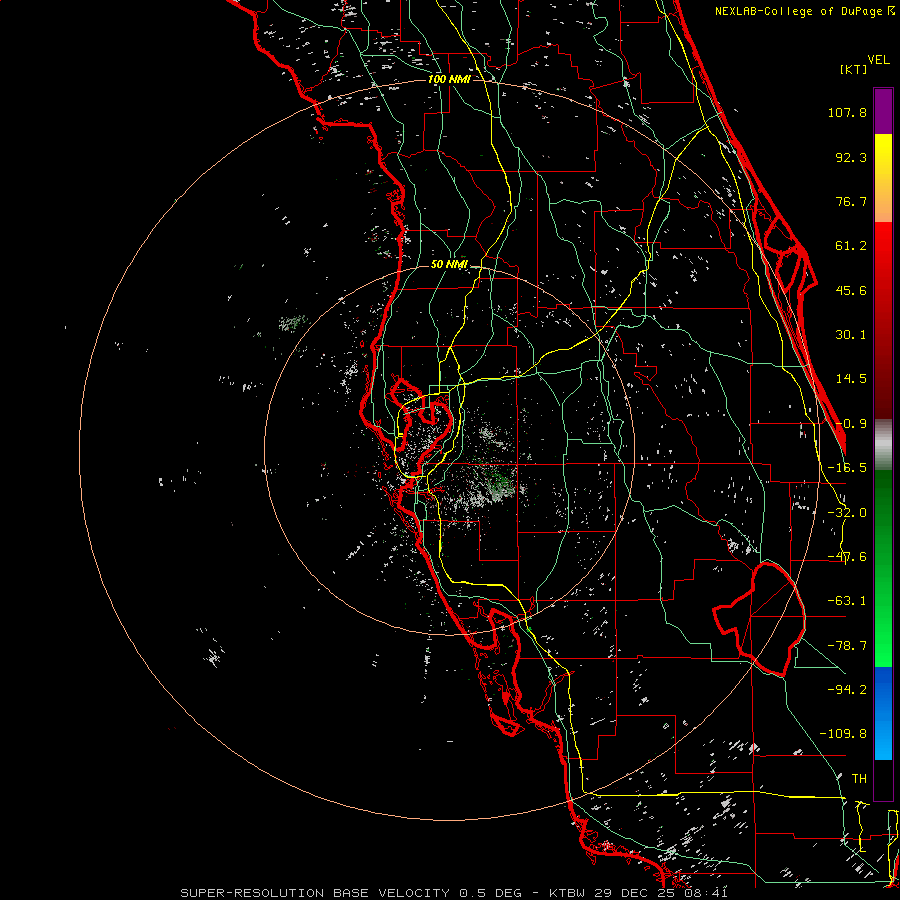Select the -47.6 velocity scale value

pyautogui.click(x=847, y=557)
